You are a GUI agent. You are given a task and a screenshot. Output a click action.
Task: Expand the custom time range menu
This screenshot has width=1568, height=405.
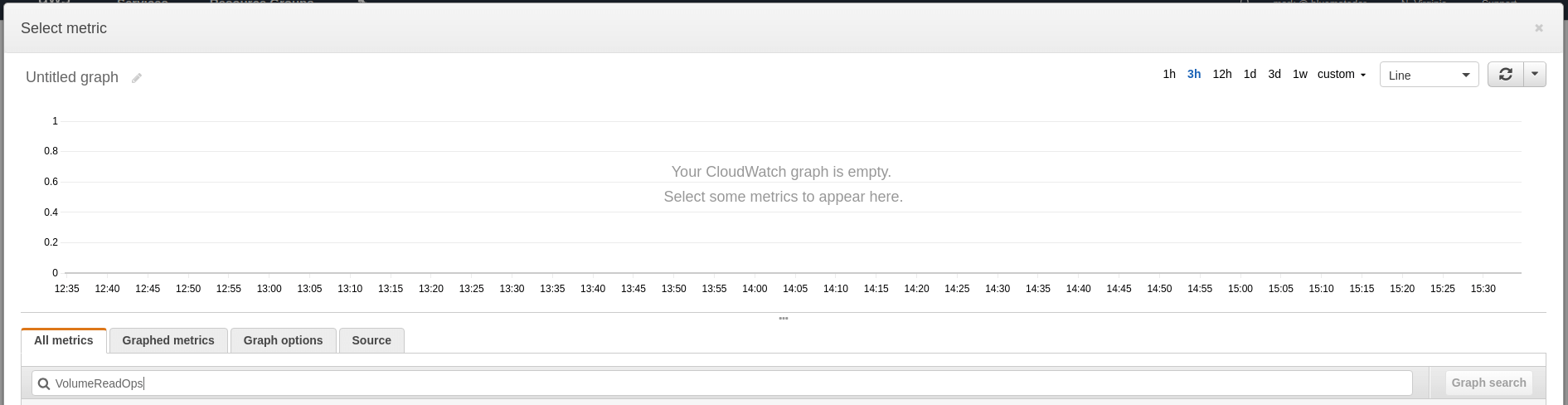point(1341,75)
